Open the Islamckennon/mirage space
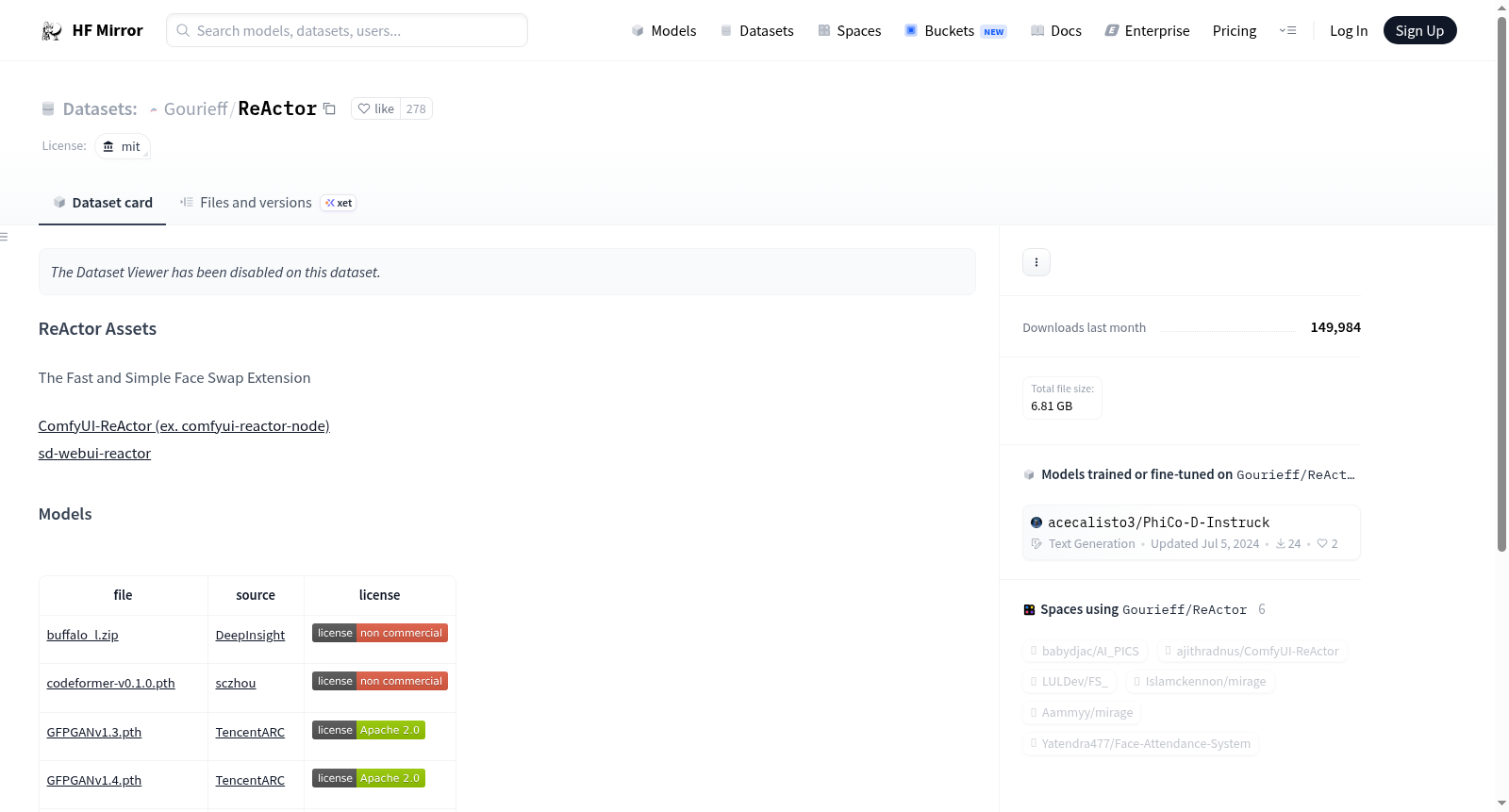1509x812 pixels. click(1201, 681)
